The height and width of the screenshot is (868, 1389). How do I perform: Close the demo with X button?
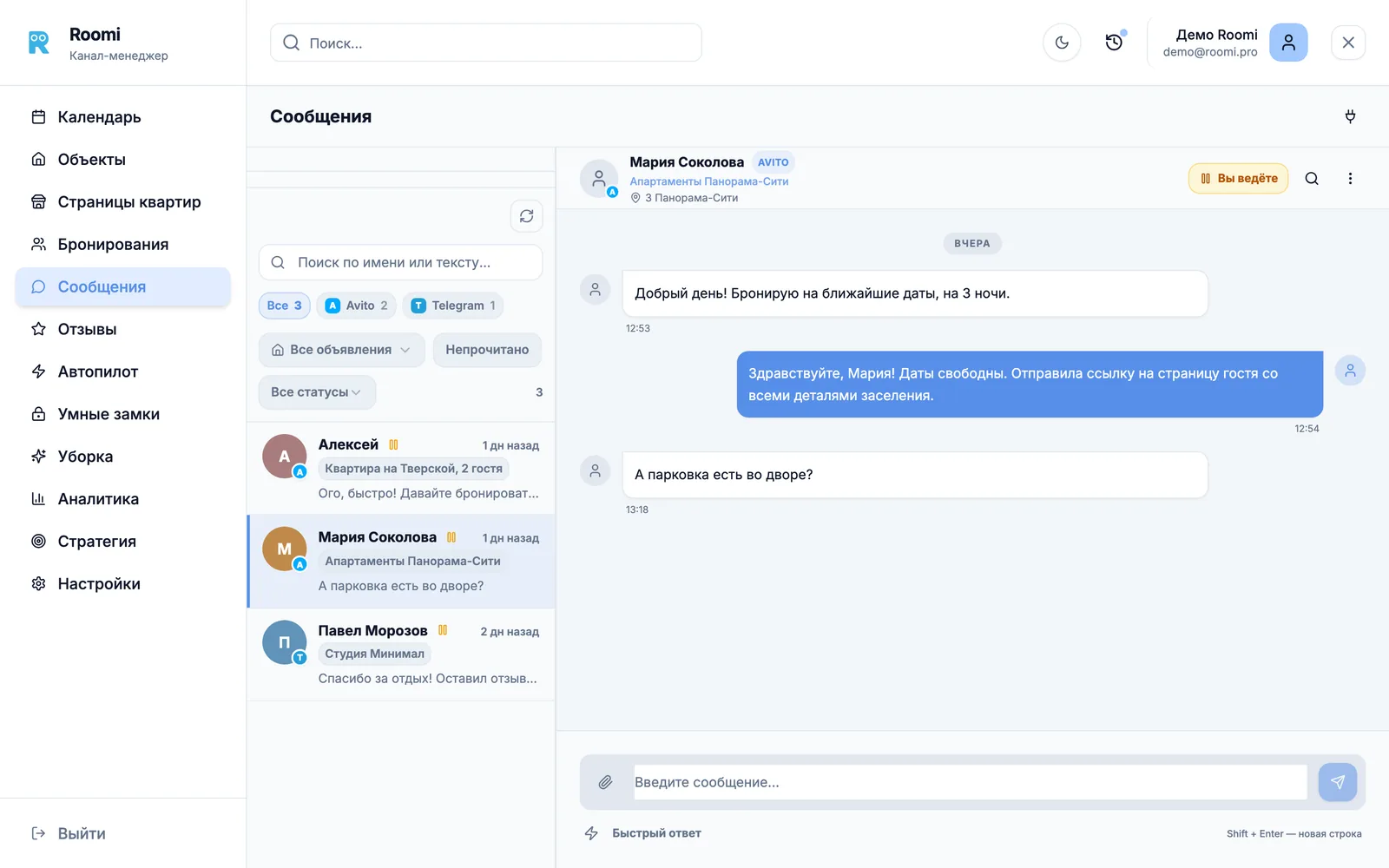1348,43
